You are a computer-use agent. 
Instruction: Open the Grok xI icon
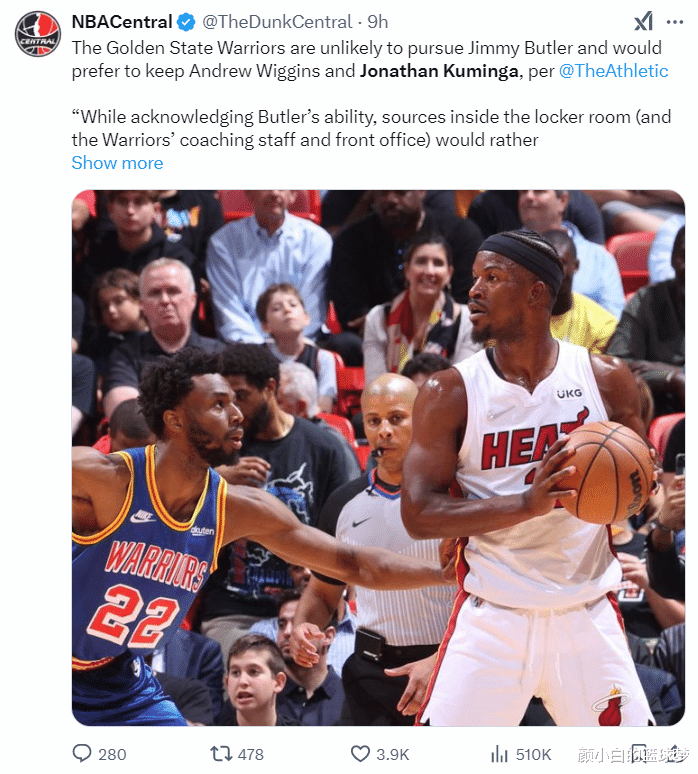coord(643,22)
